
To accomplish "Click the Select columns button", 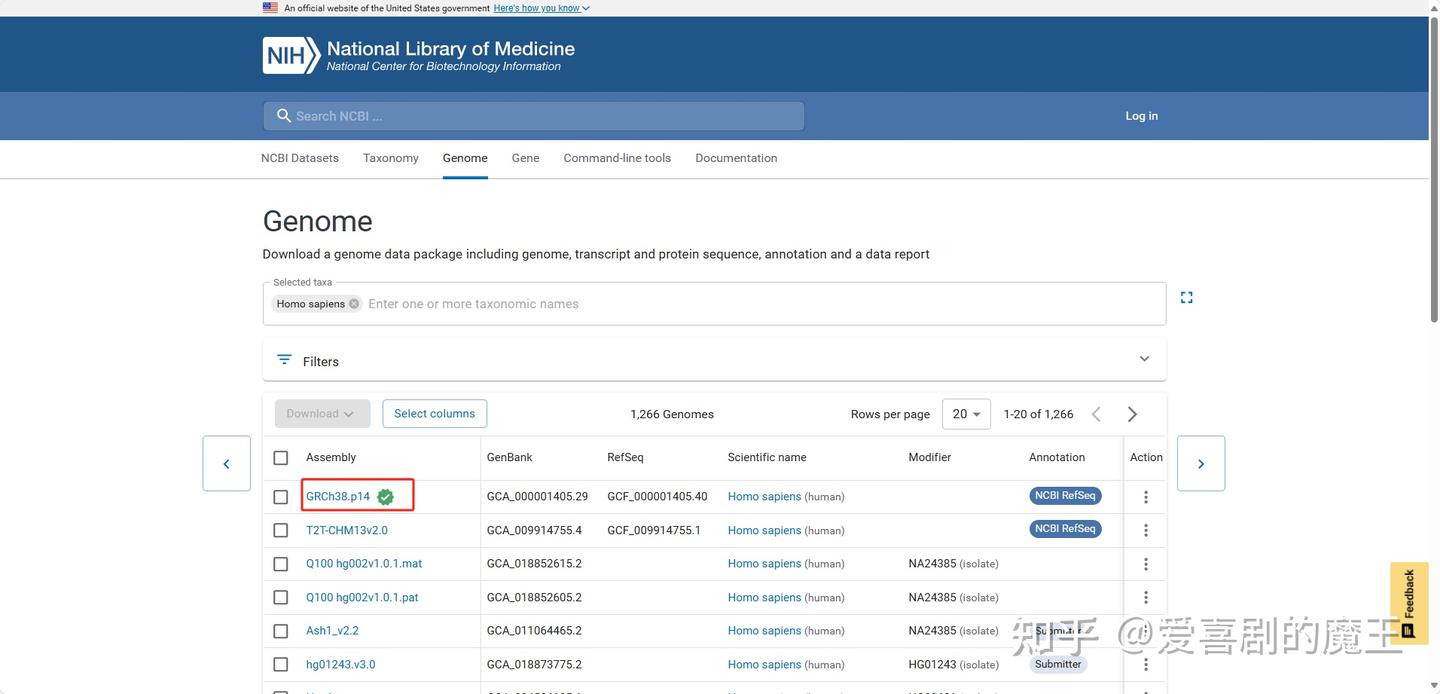I will tap(434, 414).
